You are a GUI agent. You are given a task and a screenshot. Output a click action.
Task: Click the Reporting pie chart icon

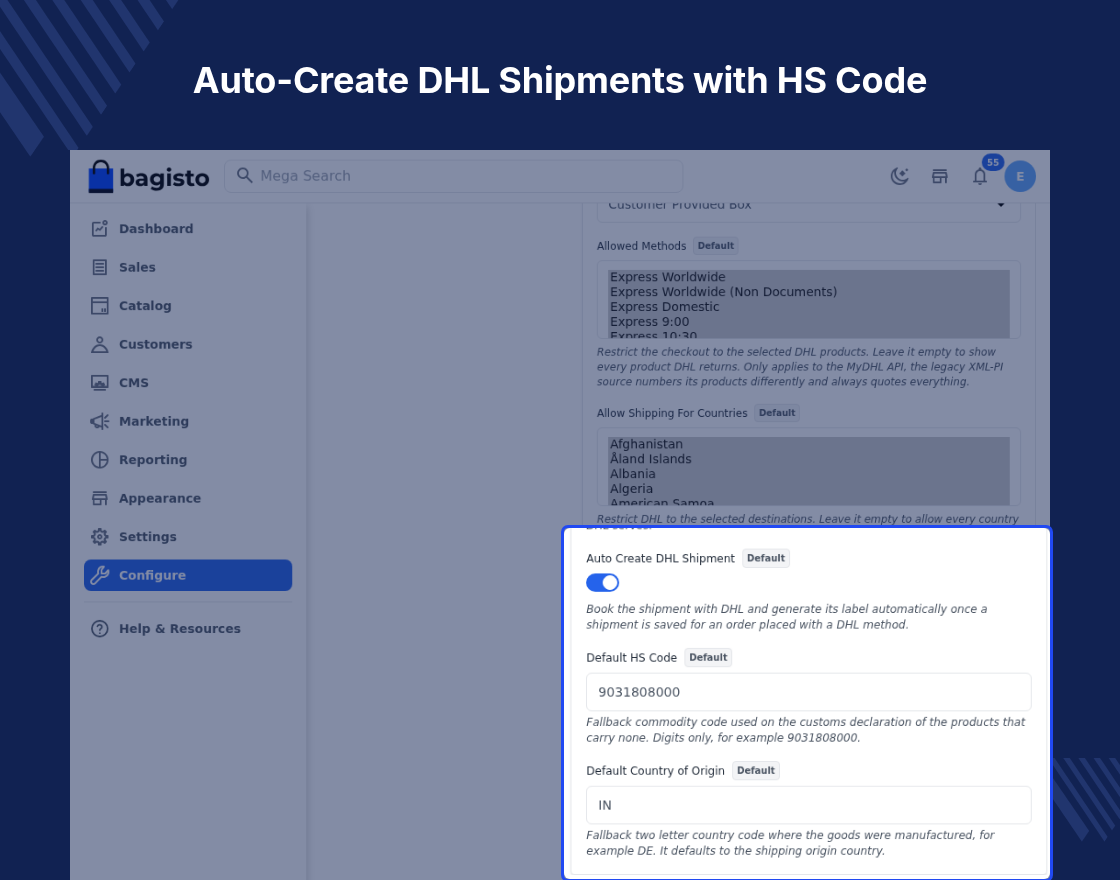(x=99, y=460)
